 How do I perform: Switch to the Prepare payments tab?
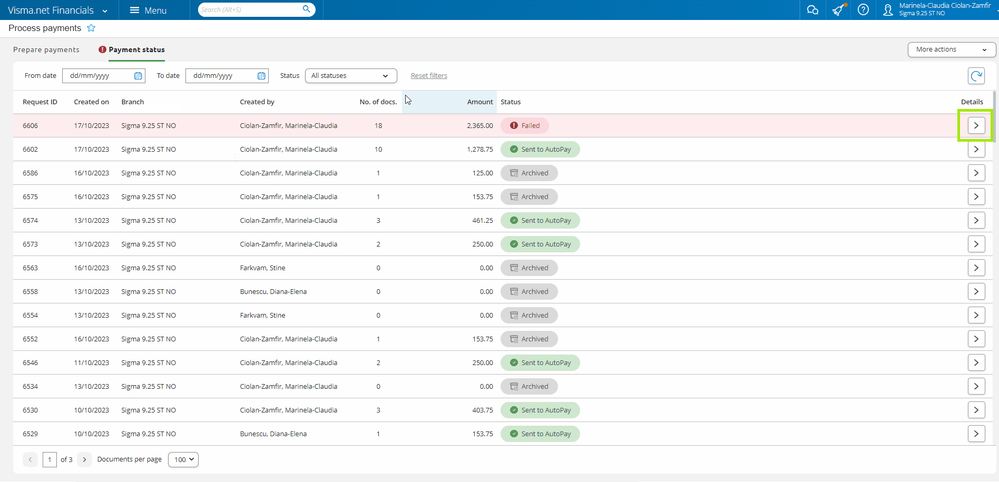46,49
